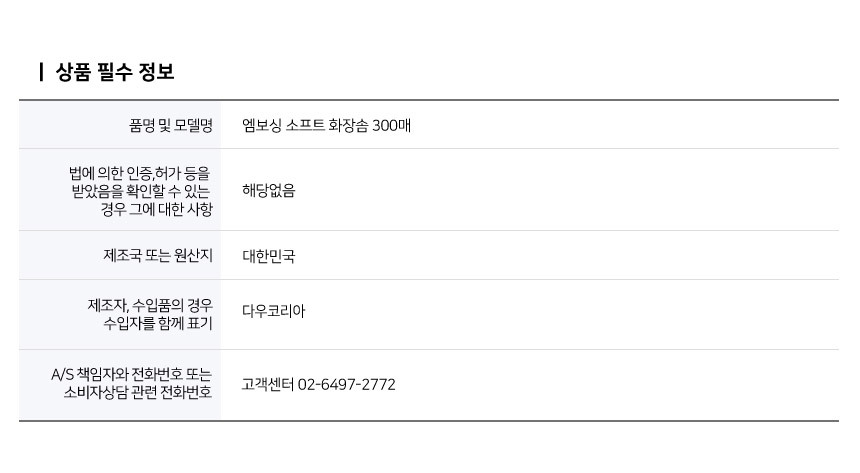Click the '경우 그에 대한 사항' label line
This screenshot has width=860, height=473.
pyautogui.click(x=157, y=209)
